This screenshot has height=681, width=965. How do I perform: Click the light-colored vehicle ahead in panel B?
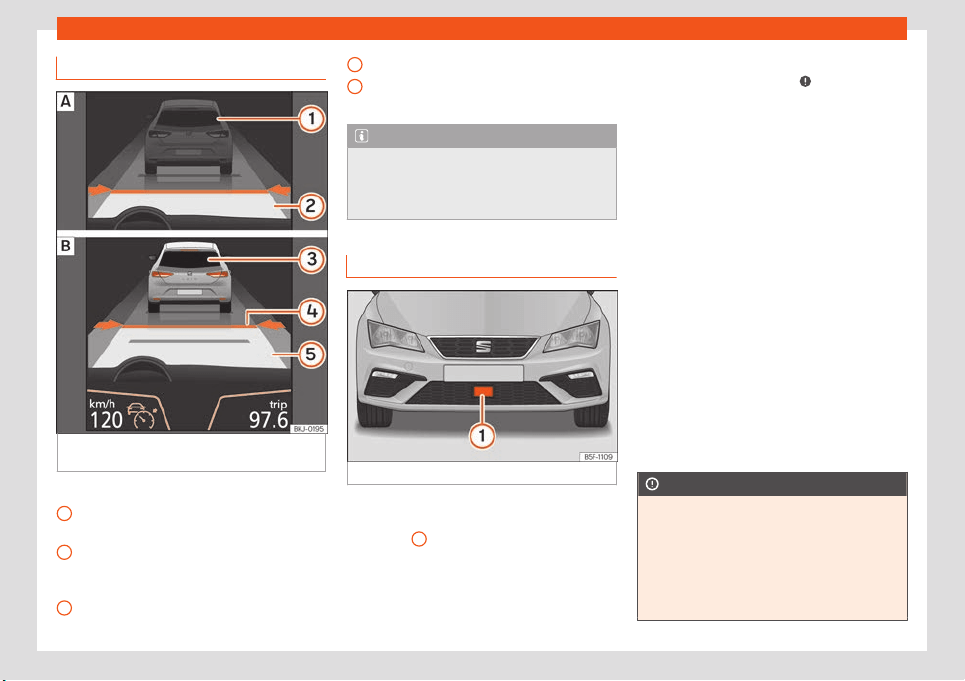[x=190, y=277]
